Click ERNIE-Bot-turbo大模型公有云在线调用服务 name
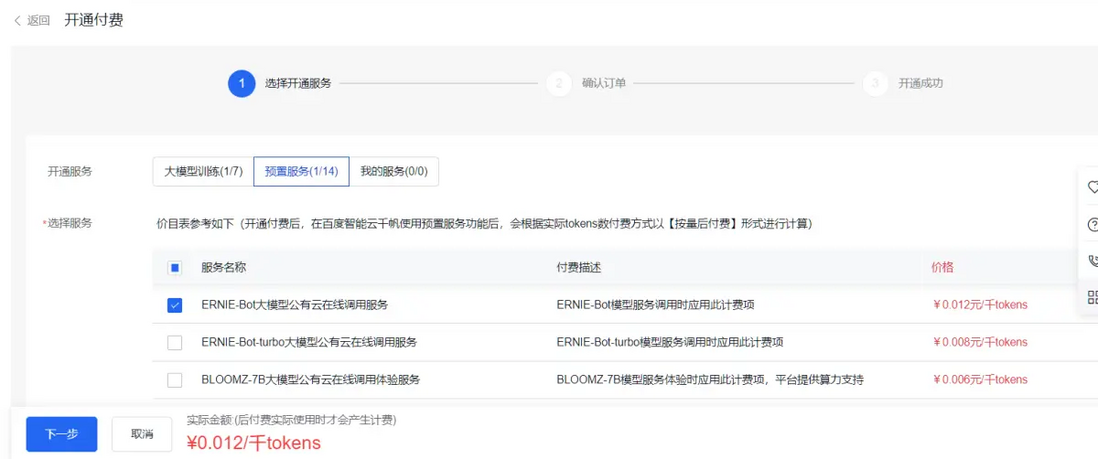Viewport: 1098px width, 459px height. click(309, 343)
